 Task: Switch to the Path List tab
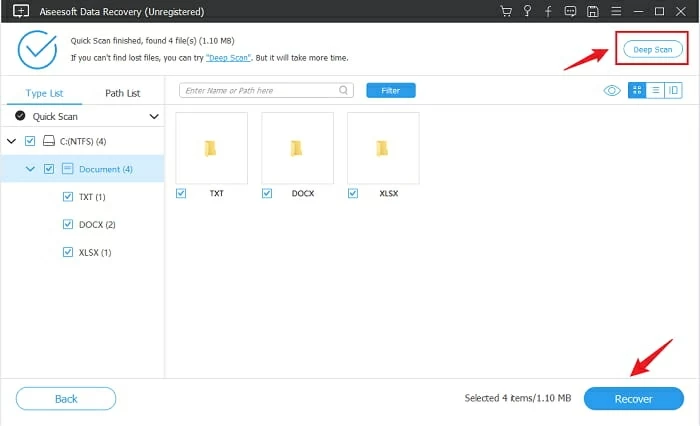122,93
